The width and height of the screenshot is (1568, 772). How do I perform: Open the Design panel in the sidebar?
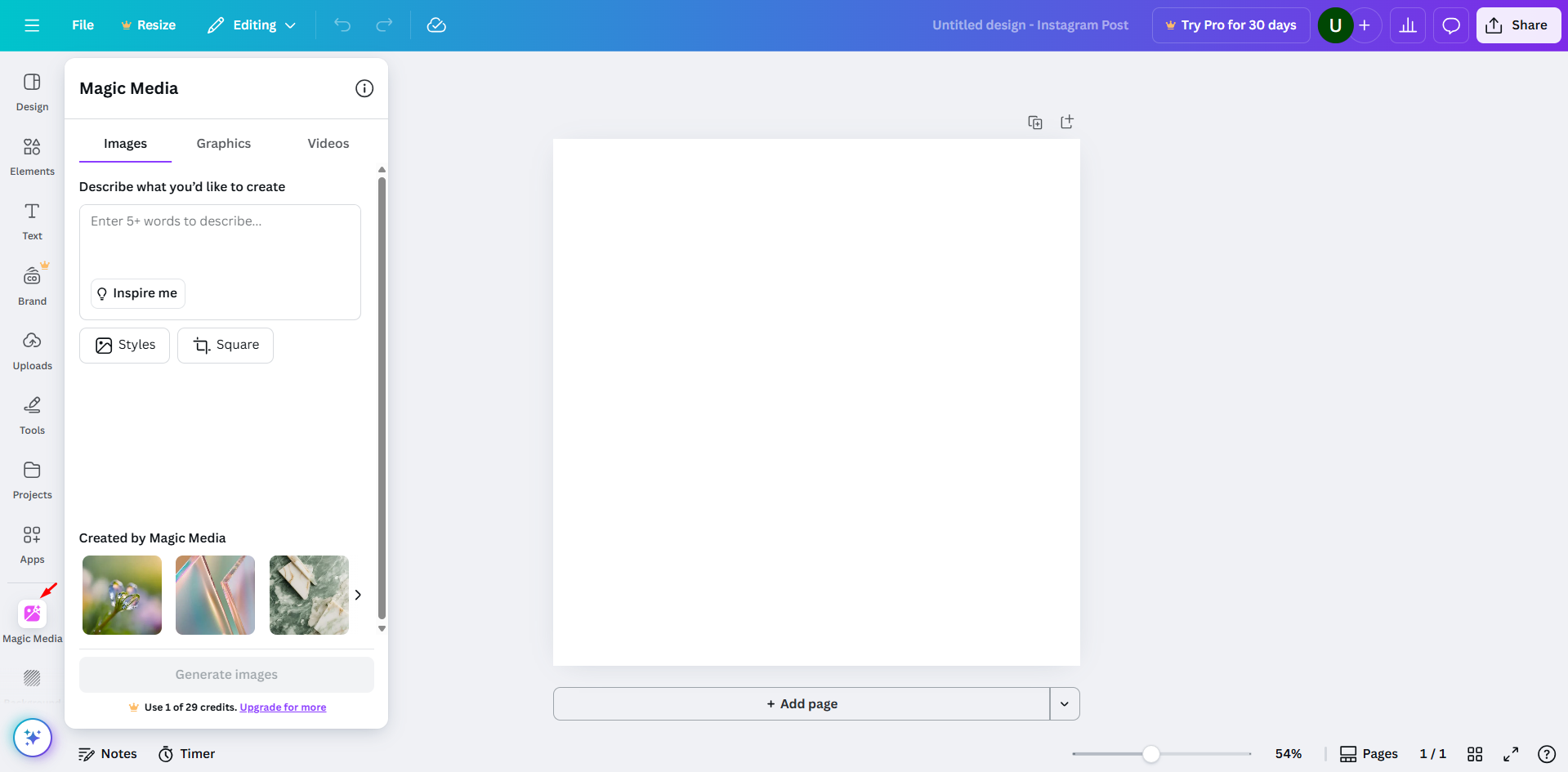tap(31, 91)
